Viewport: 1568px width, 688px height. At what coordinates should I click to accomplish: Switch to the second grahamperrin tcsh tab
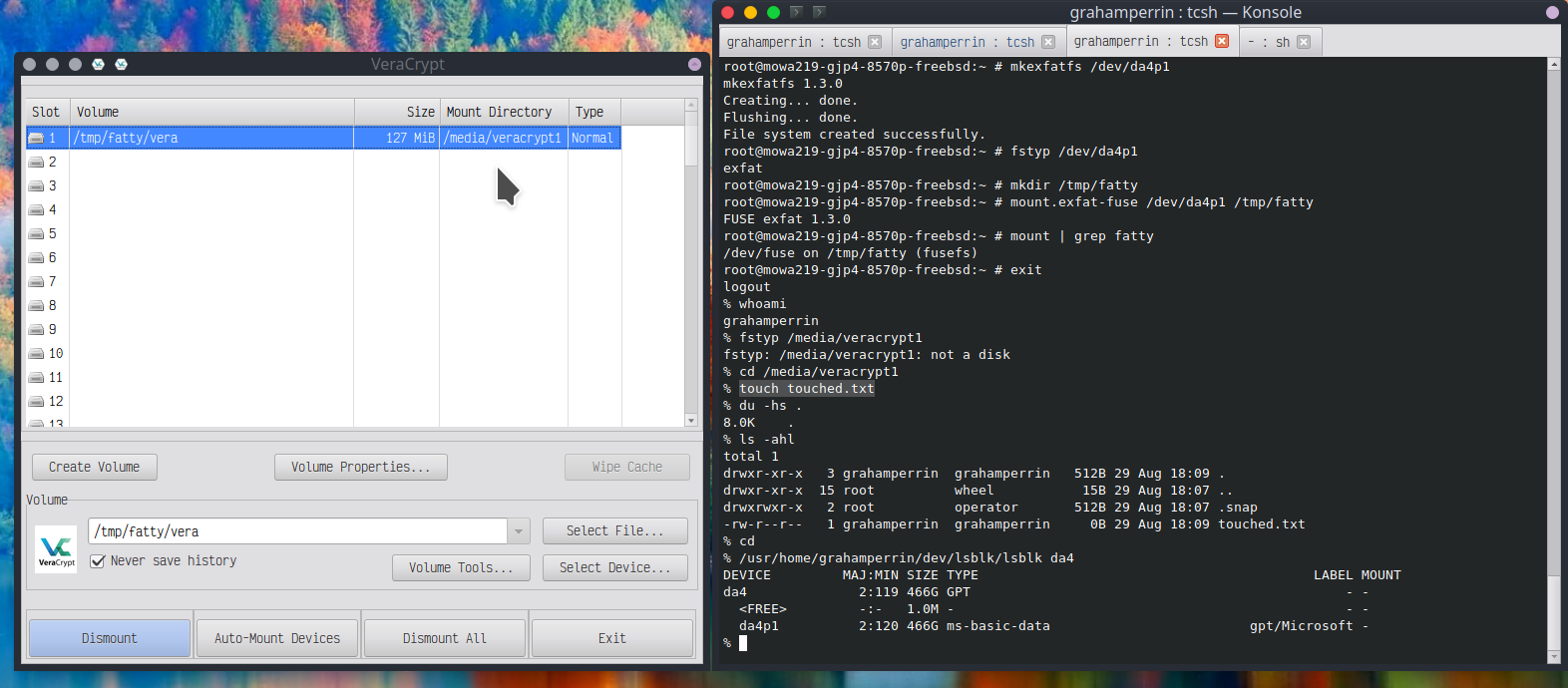click(x=967, y=42)
